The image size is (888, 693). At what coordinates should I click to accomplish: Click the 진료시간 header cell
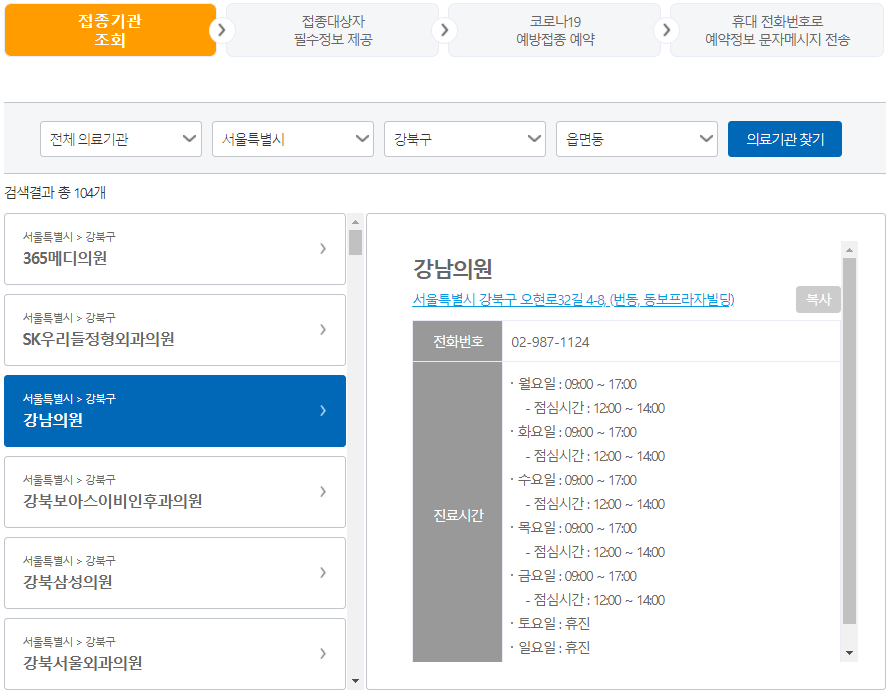pos(458,512)
